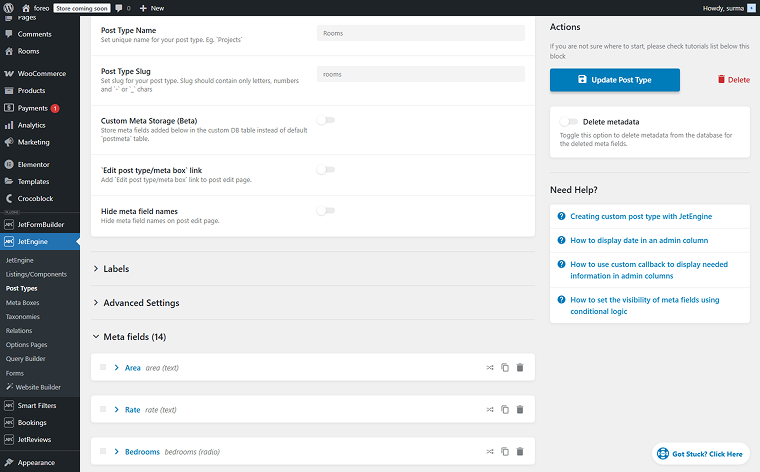The width and height of the screenshot is (760, 472).
Task: Open Website Builder submenu
Action: tap(33, 387)
